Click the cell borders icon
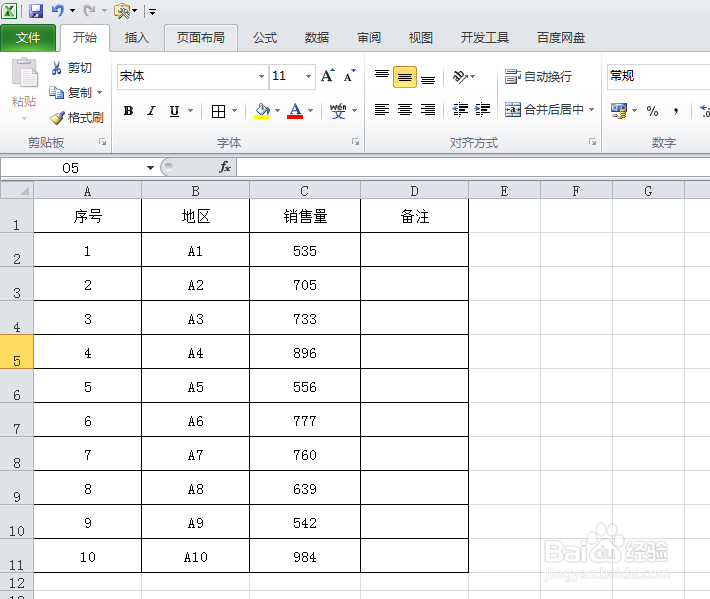Screen dimensions: 710x599 (218, 111)
